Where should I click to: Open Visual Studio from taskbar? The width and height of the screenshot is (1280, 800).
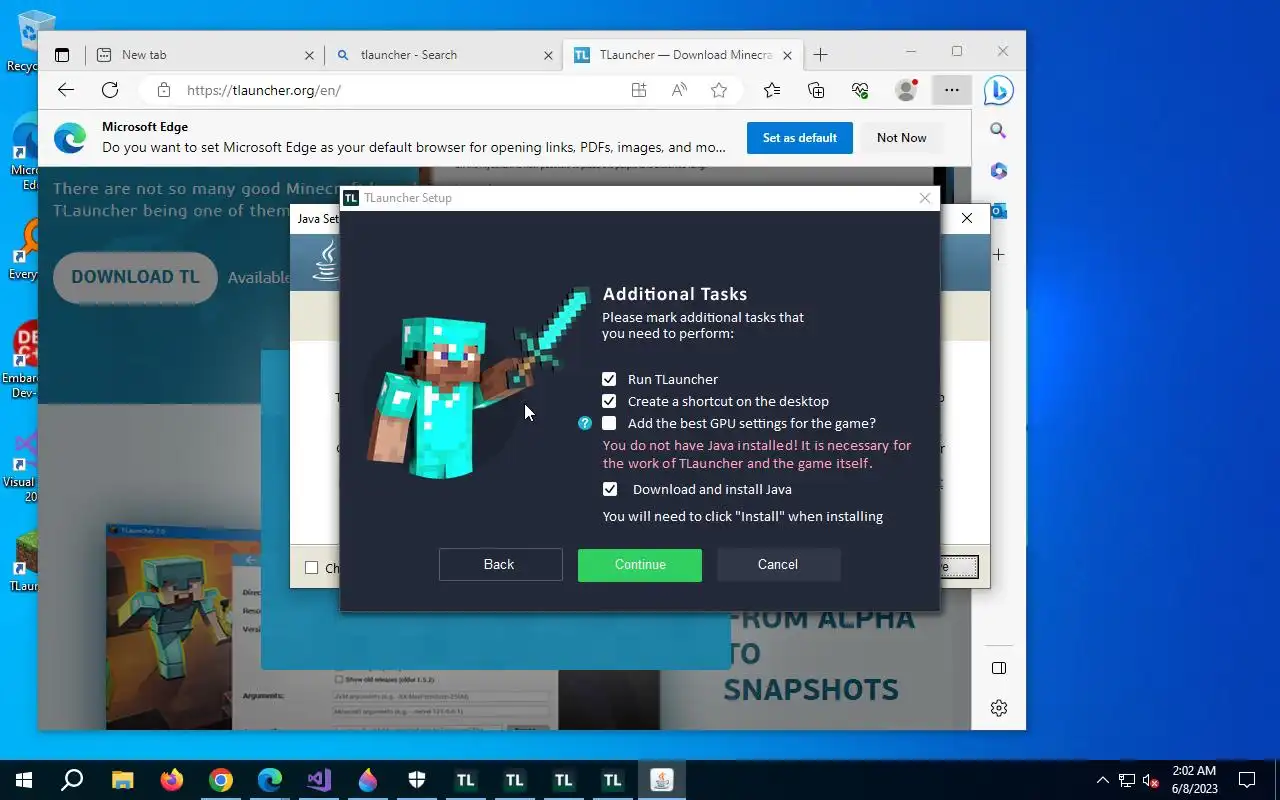tap(319, 780)
